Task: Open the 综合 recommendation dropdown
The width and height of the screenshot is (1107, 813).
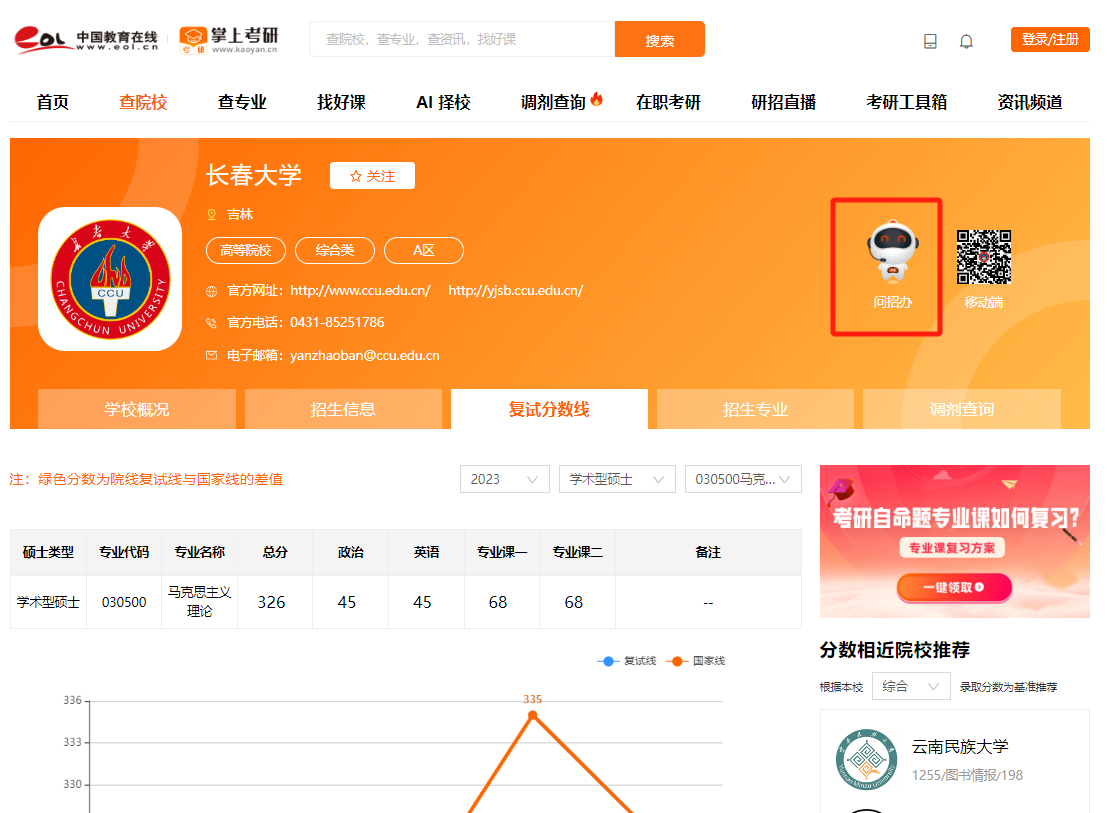Action: pos(911,686)
